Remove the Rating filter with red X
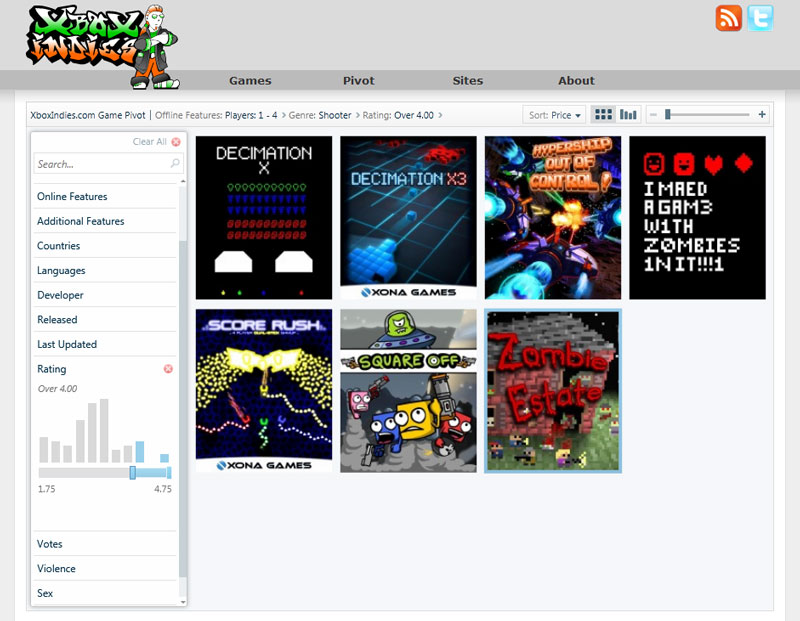This screenshot has width=800, height=621. point(168,368)
